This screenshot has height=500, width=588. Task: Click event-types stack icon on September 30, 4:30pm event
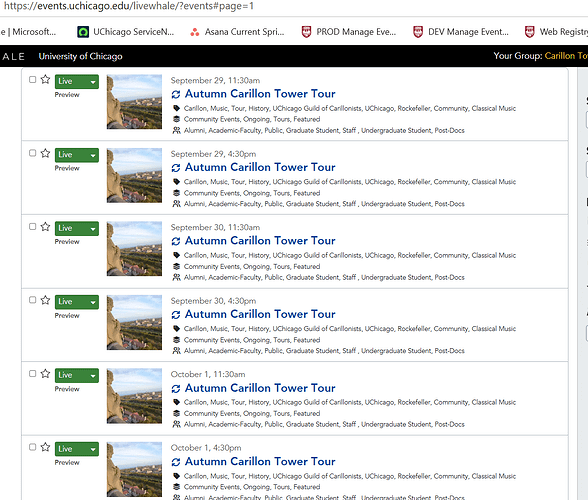[176, 340]
